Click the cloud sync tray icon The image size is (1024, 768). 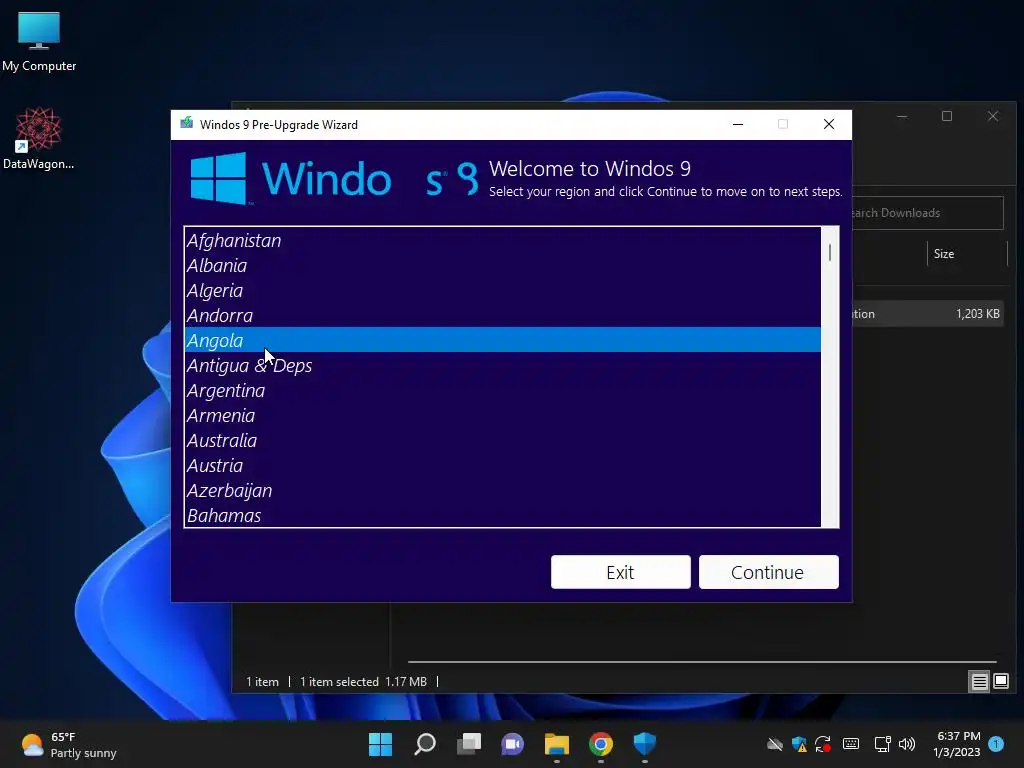pos(775,744)
